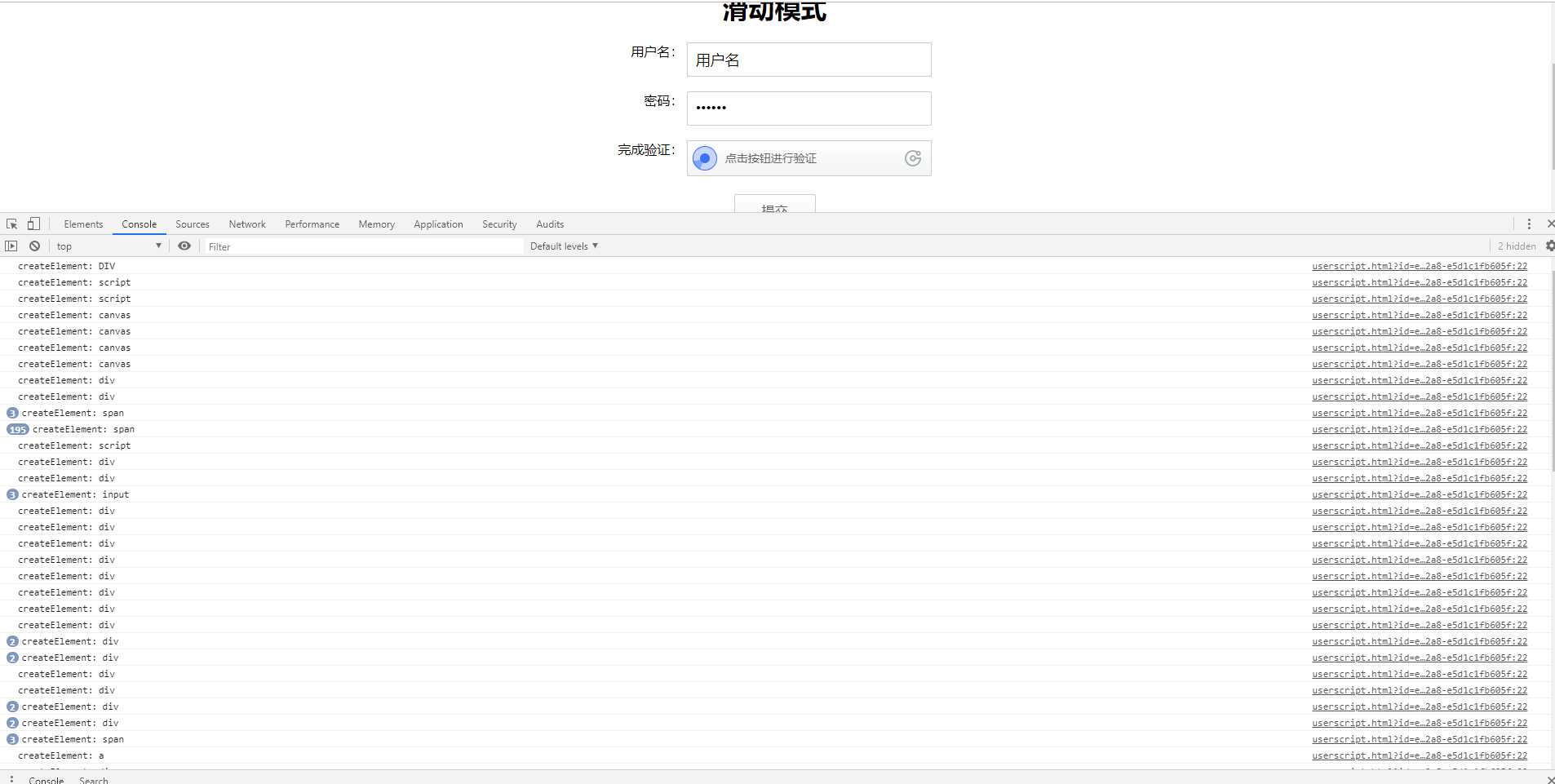Open the Memory tab
This screenshot has height=784, width=1555.
click(377, 224)
